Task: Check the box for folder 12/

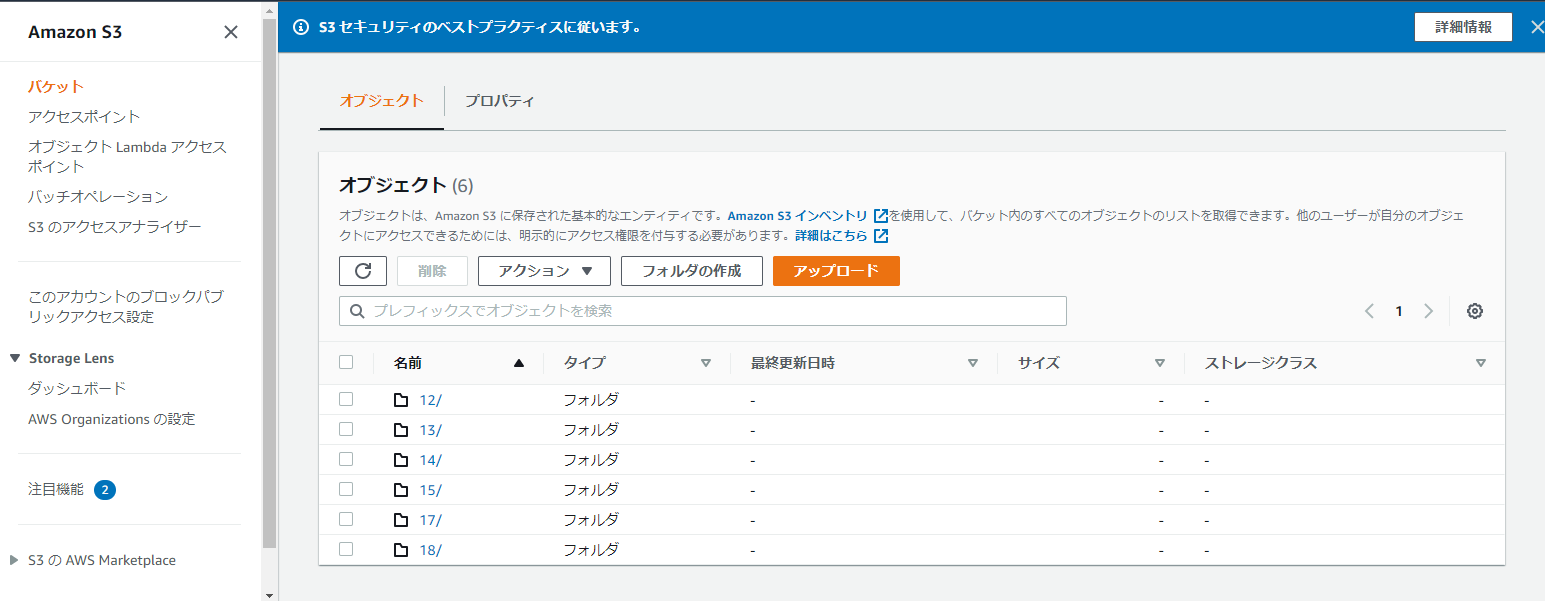Action: (346, 399)
